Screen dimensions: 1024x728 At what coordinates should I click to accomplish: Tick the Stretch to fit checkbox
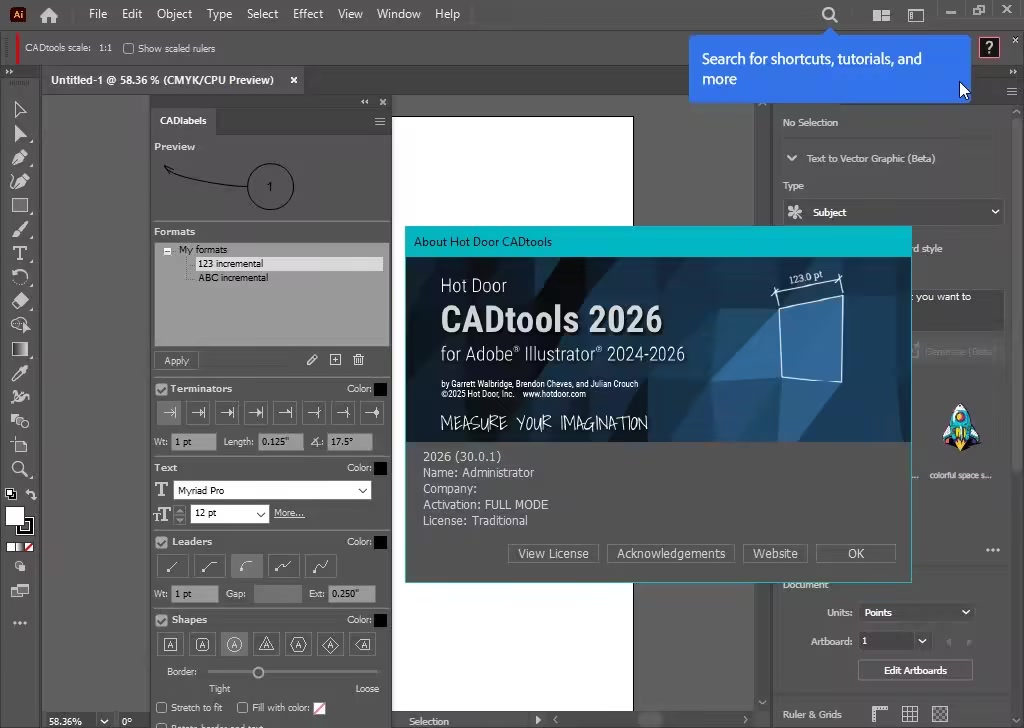pos(162,708)
